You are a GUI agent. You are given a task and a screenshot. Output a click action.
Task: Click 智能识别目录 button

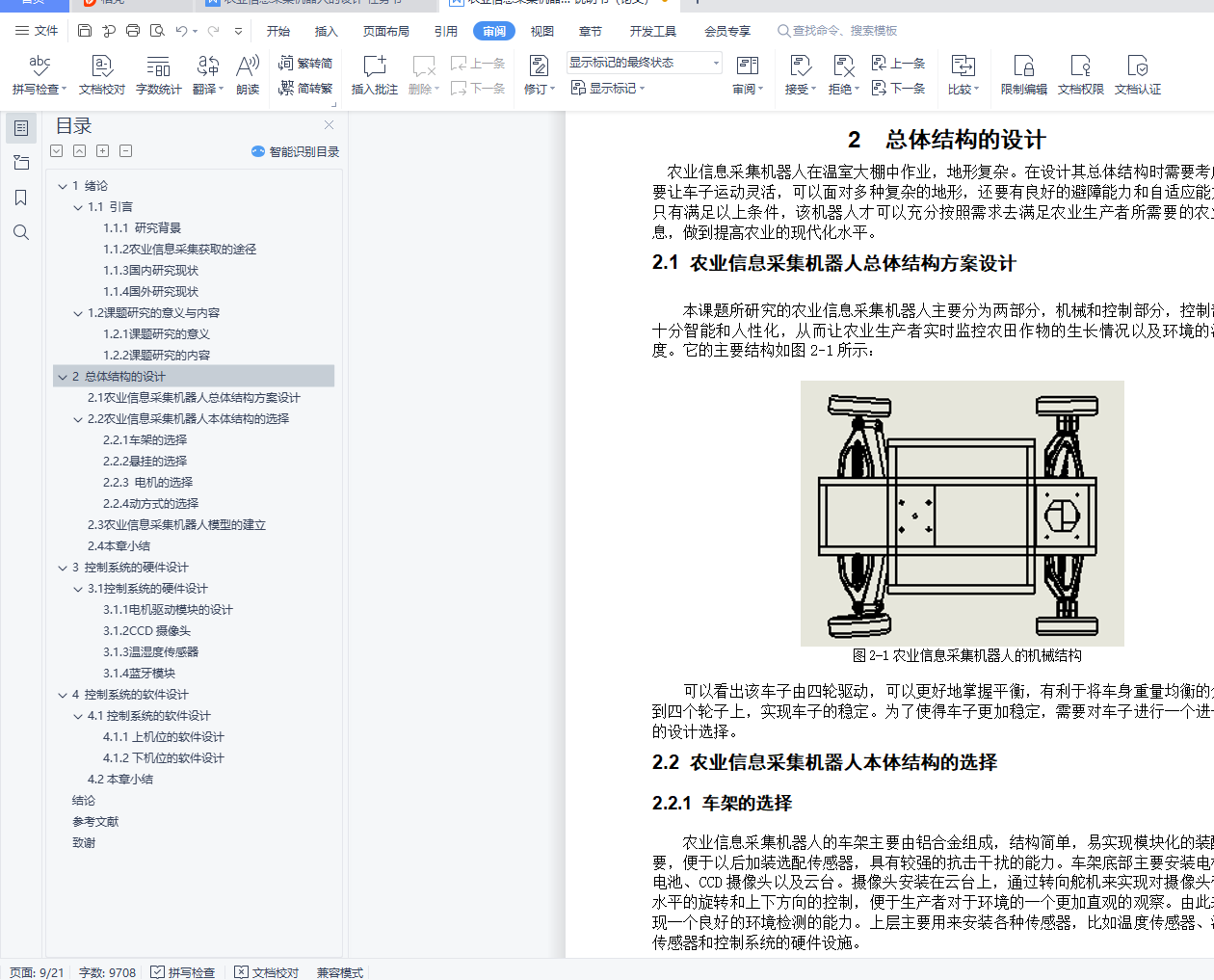tap(295, 151)
